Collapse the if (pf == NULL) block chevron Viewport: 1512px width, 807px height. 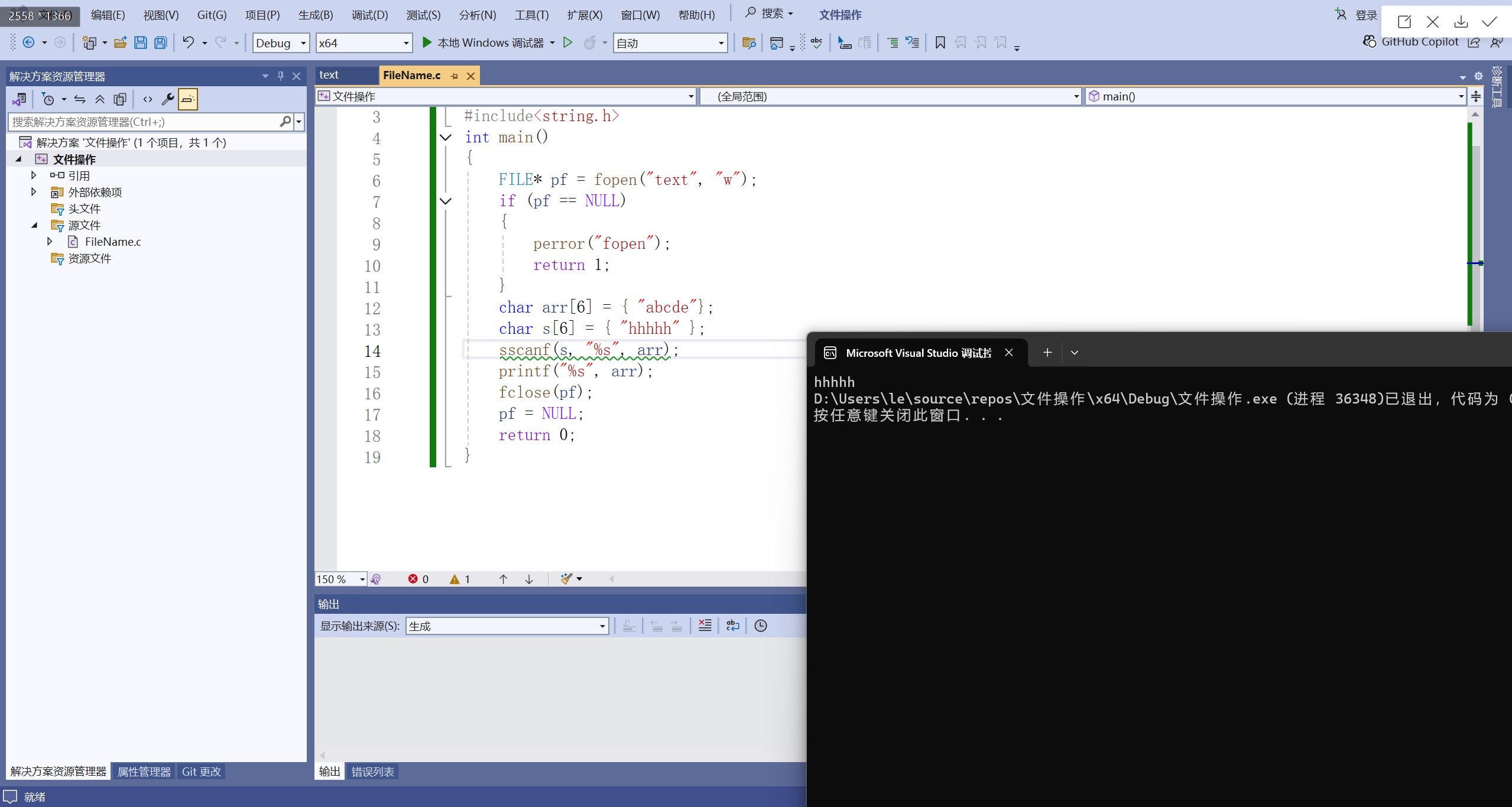point(446,201)
